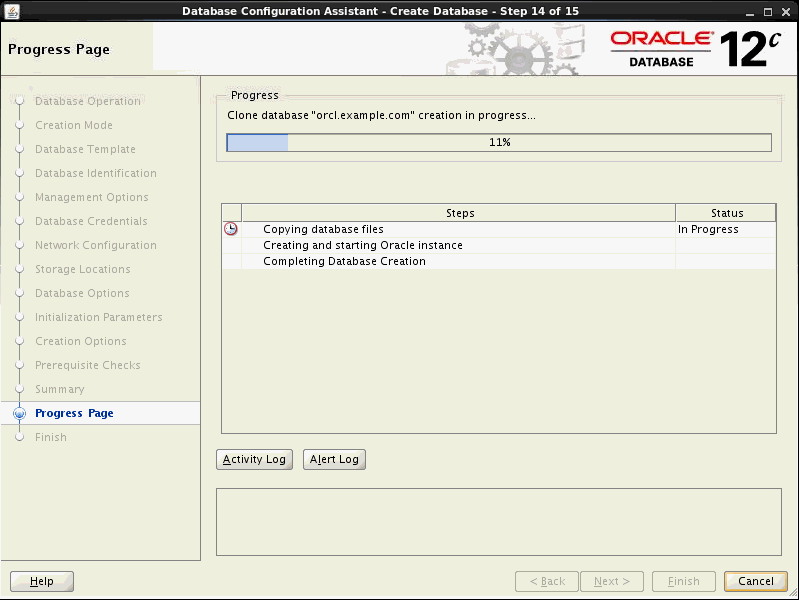Click the disabled Next button

click(x=612, y=581)
